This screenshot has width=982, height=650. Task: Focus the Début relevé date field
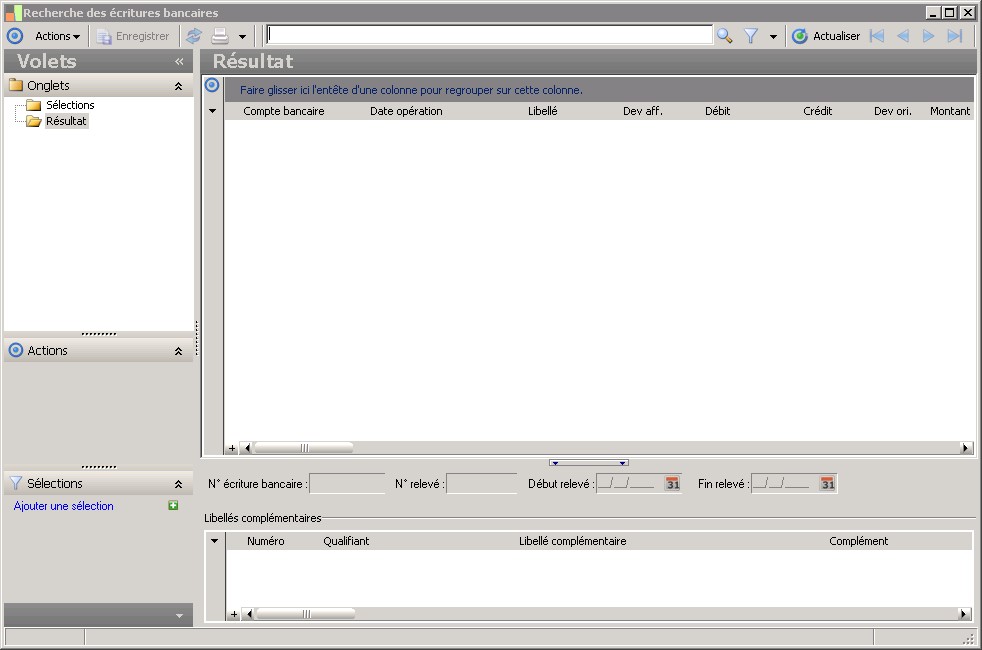[629, 483]
